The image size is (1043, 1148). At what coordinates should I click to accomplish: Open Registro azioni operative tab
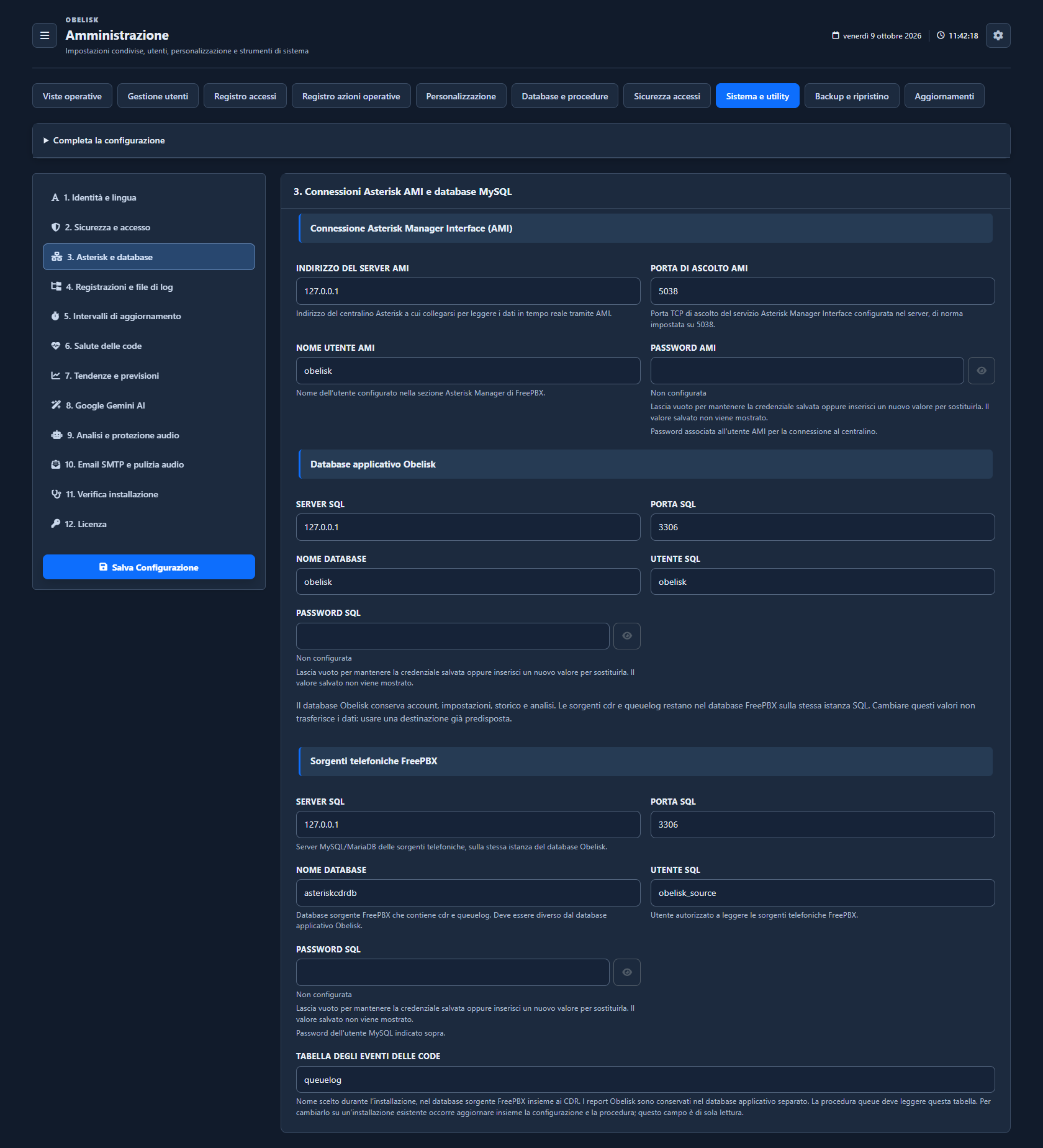click(351, 96)
